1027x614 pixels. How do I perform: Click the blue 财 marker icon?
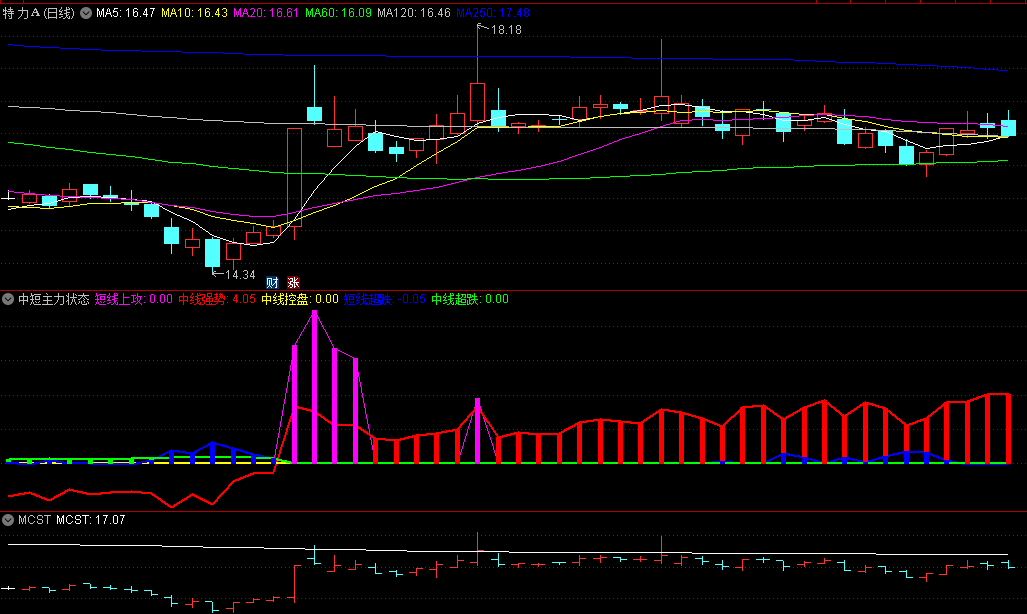point(272,282)
